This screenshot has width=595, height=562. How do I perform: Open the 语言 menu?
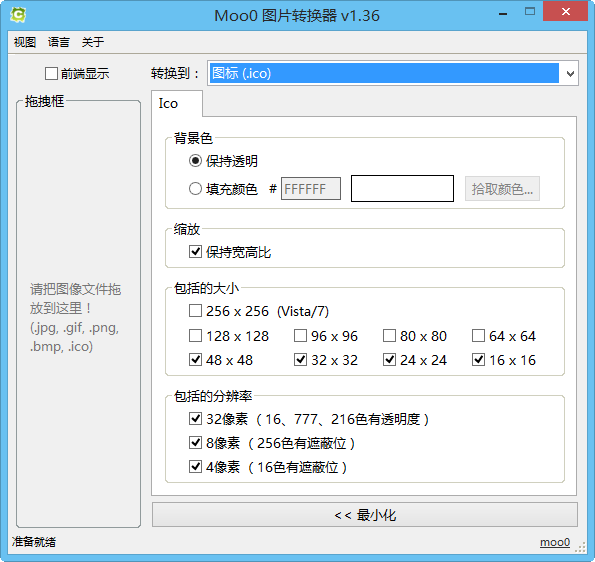[58, 42]
